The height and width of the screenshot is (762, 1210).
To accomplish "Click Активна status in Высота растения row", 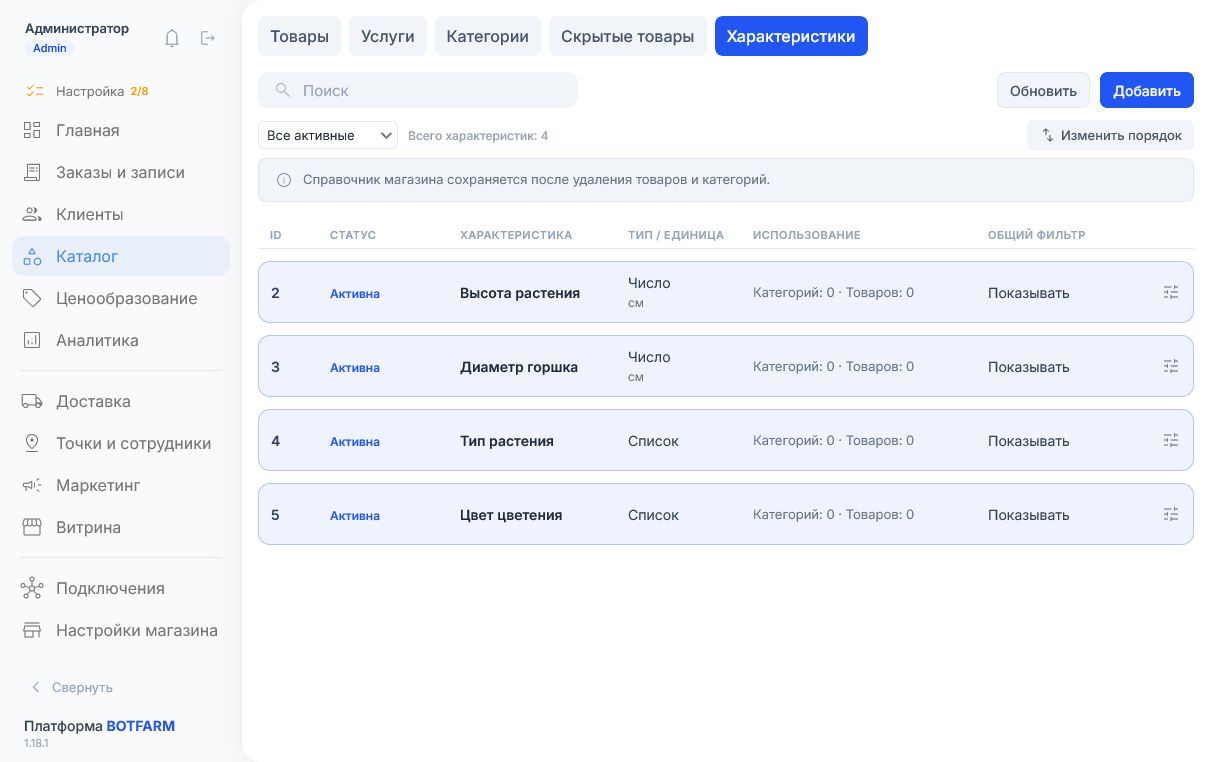I will click(x=355, y=293).
